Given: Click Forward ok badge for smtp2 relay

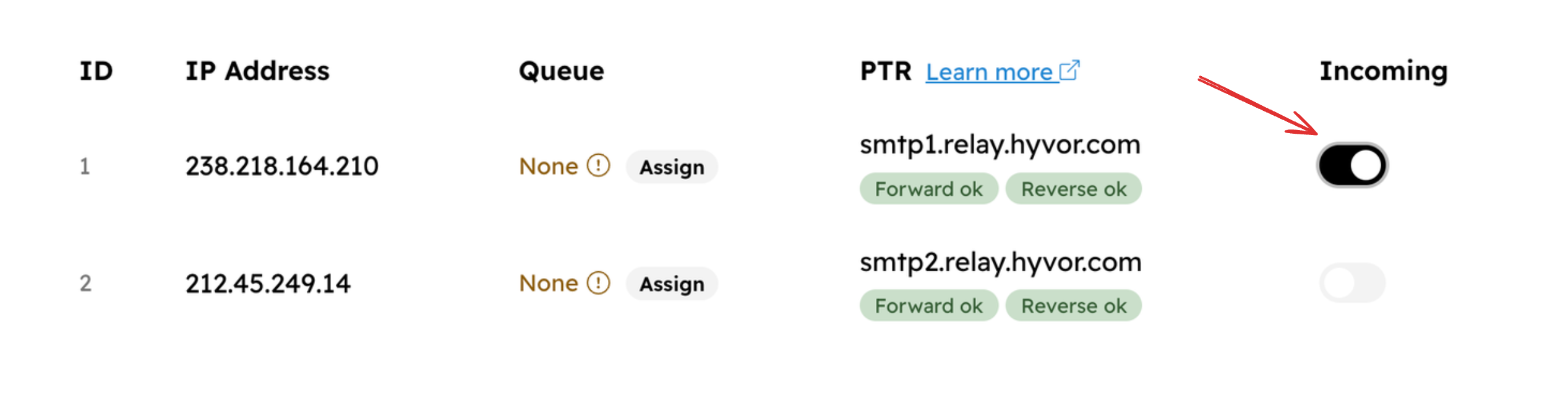Looking at the screenshot, I should (x=928, y=306).
